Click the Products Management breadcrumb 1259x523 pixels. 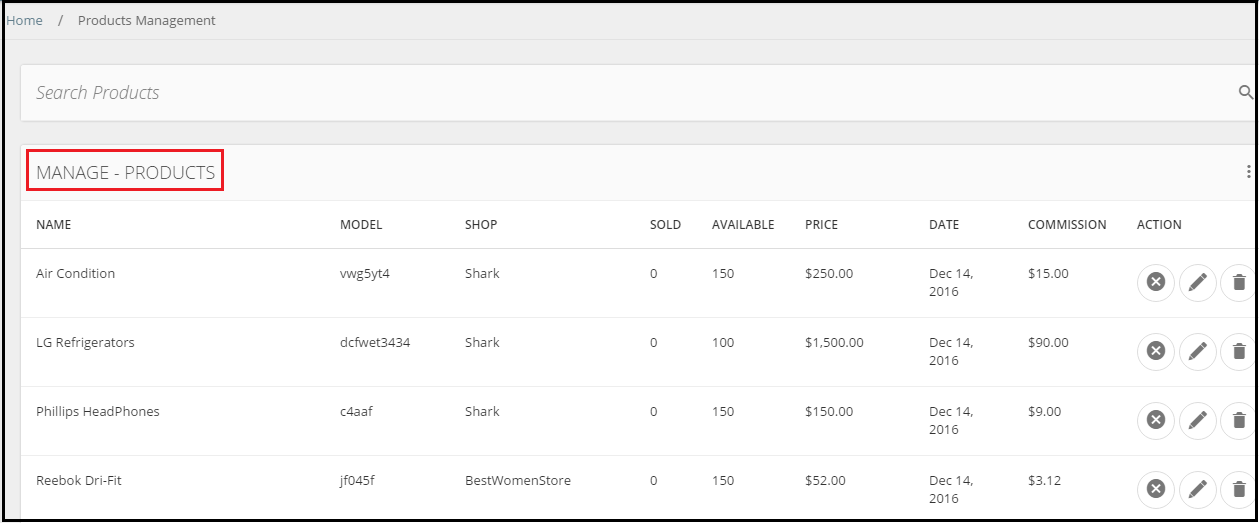(x=147, y=20)
